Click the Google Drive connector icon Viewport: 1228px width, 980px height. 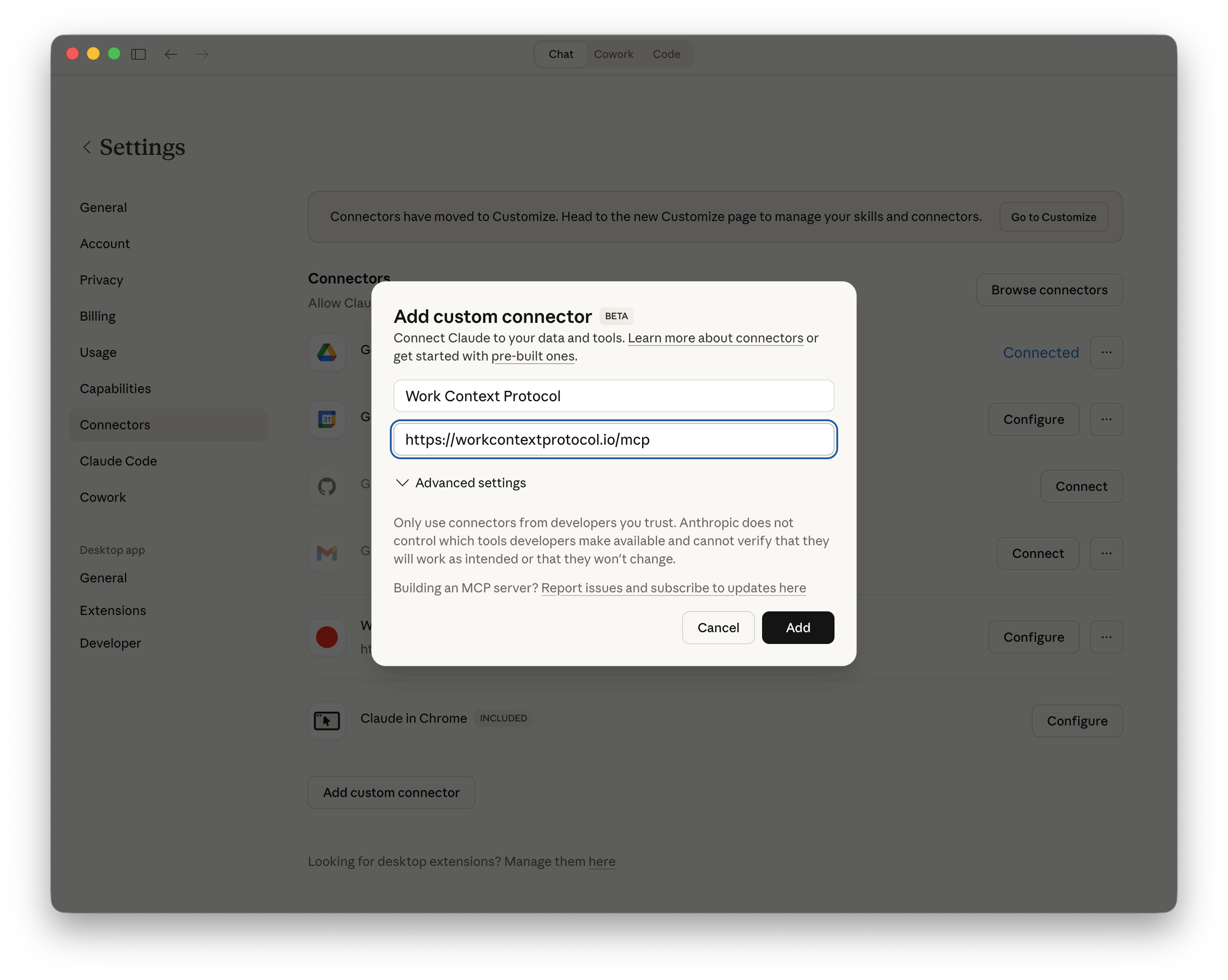click(326, 352)
